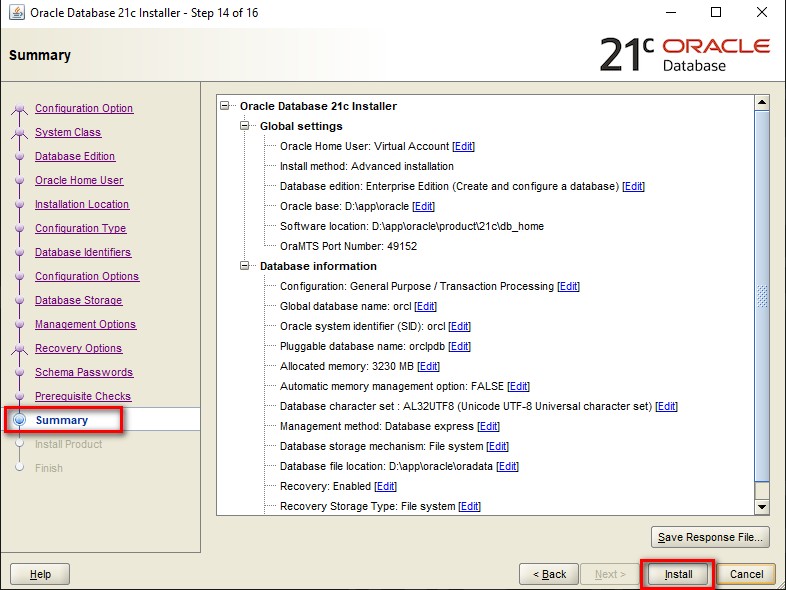Edit the Global database name

[426, 306]
